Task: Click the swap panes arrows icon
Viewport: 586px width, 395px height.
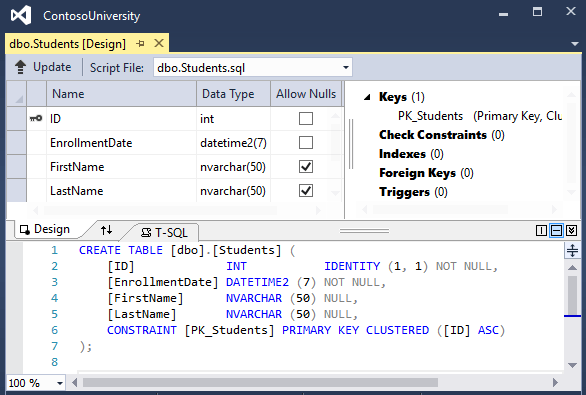Action: coord(107,229)
